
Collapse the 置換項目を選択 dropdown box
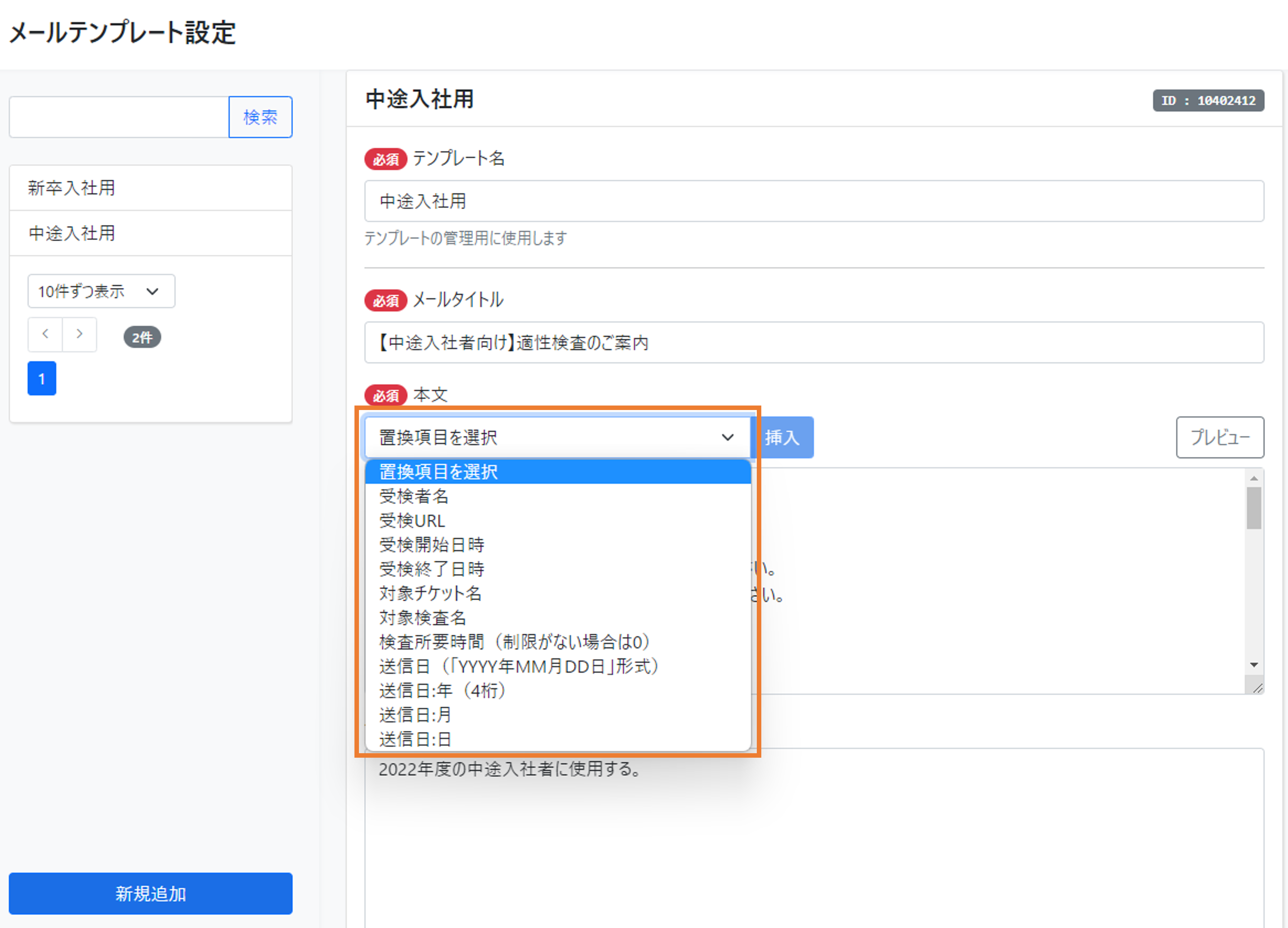point(558,437)
